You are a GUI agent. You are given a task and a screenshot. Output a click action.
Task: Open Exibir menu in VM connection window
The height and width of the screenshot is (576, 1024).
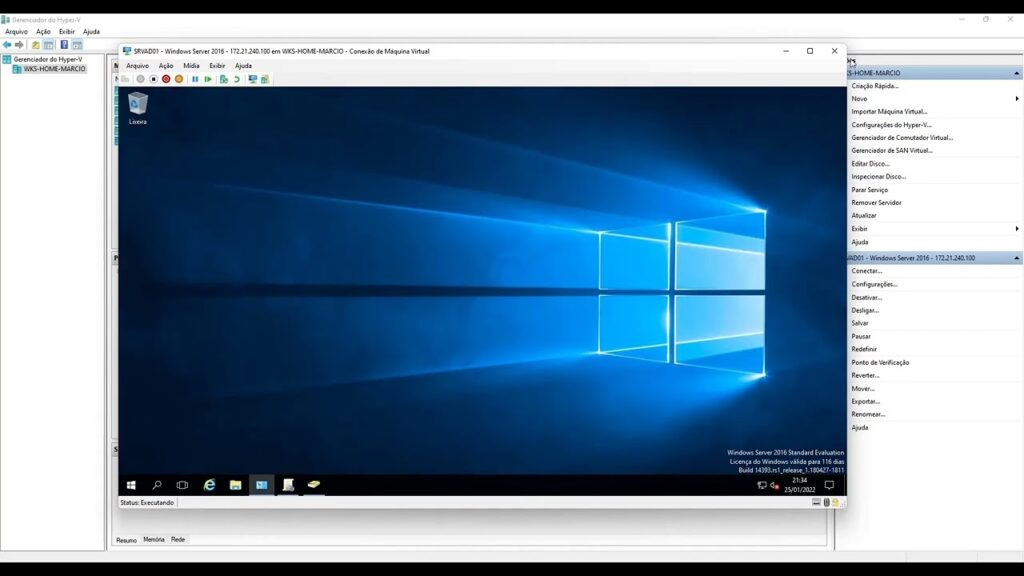click(217, 65)
